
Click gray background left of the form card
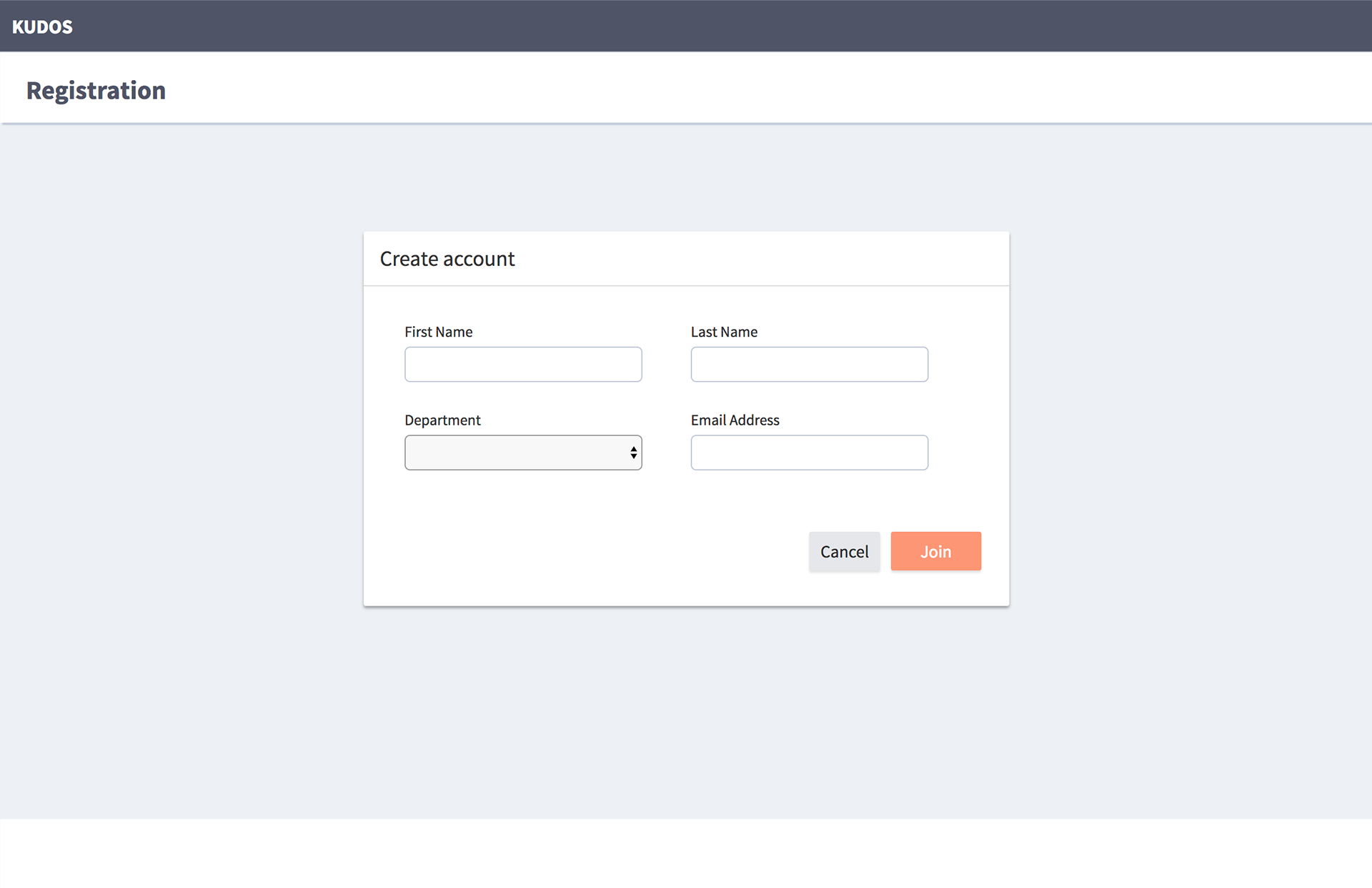pyautogui.click(x=179, y=429)
